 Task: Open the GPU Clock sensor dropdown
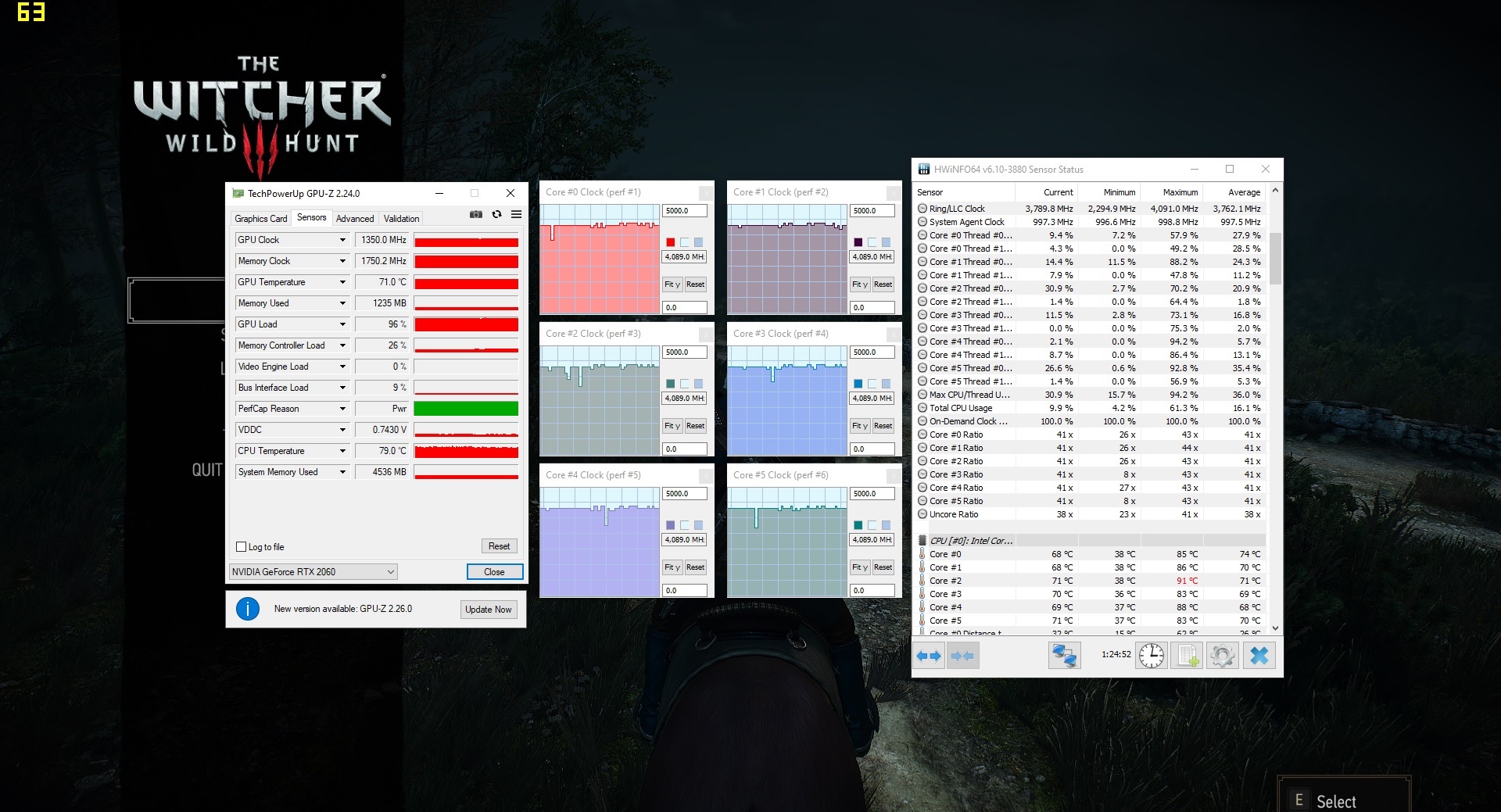pos(342,240)
